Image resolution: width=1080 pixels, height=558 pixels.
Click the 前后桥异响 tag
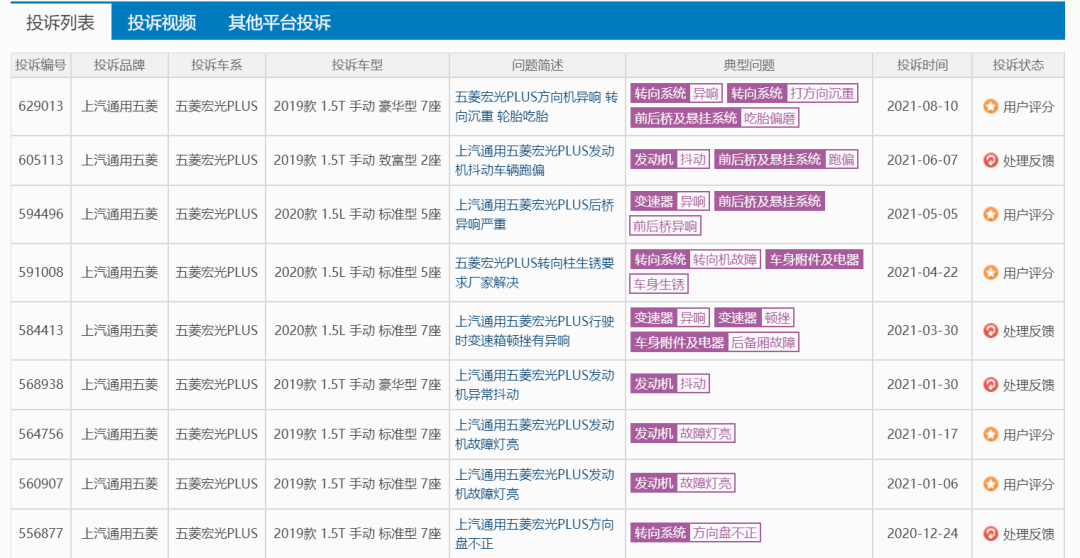pos(665,226)
